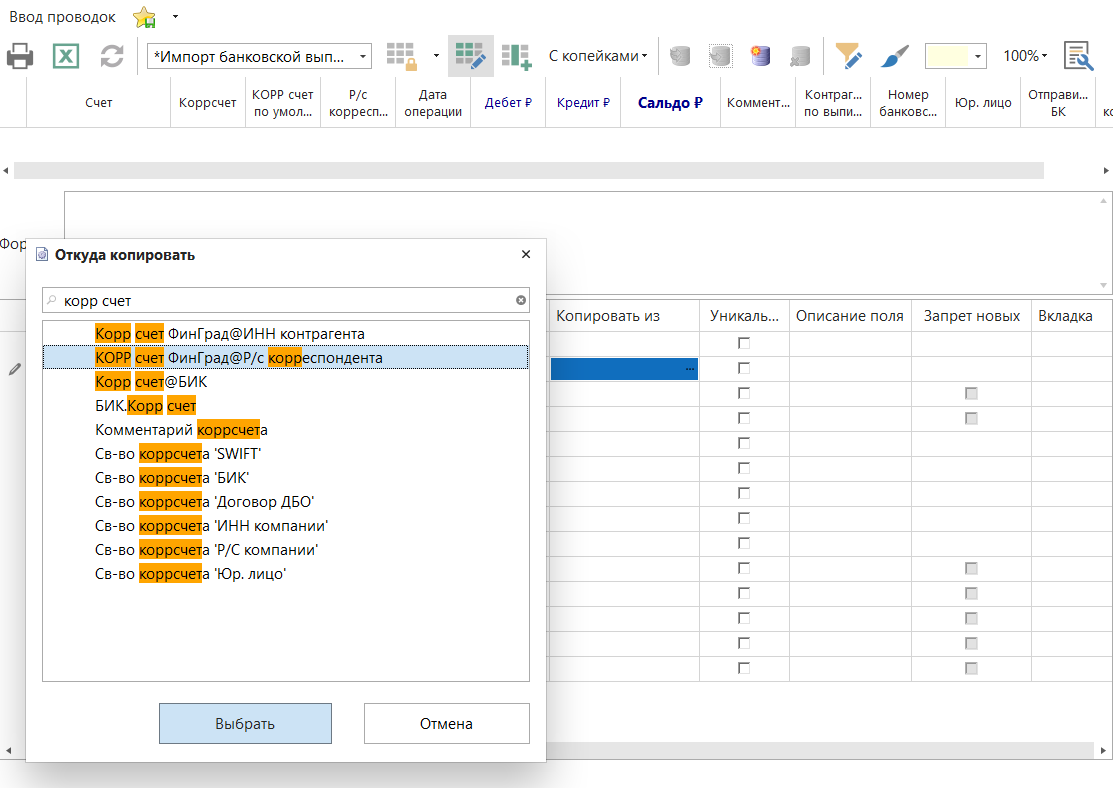
Task: Expand the С копейками dropdown
Action: pyautogui.click(x=598, y=56)
